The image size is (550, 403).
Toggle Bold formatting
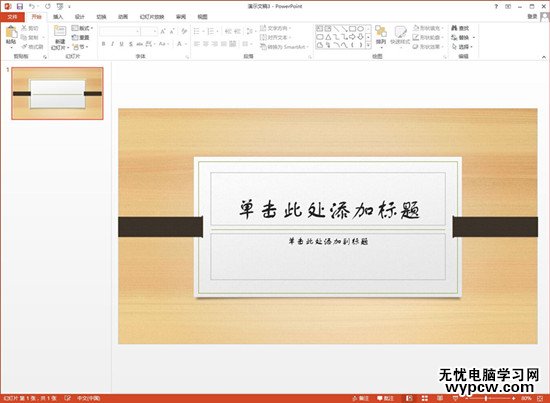(x=103, y=44)
